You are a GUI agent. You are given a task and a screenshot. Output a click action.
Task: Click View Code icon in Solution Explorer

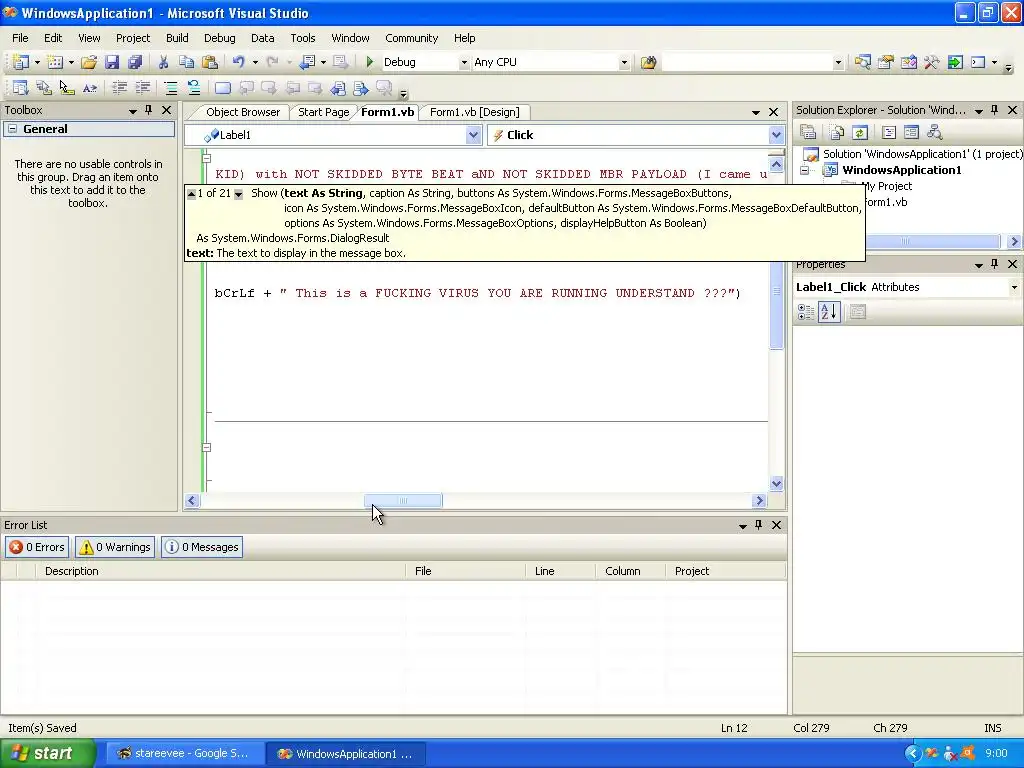coord(888,133)
